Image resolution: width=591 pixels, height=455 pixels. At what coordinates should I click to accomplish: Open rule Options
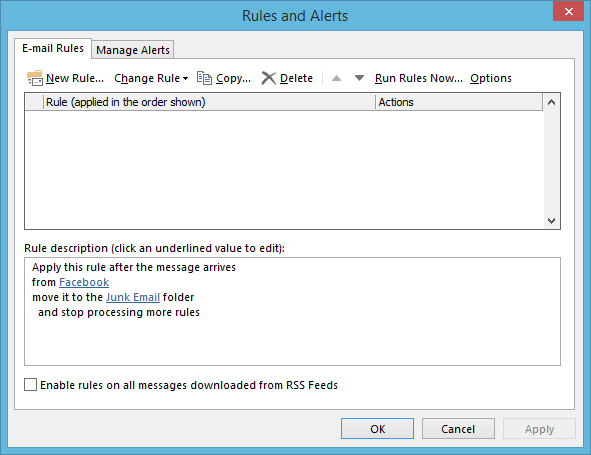[491, 78]
